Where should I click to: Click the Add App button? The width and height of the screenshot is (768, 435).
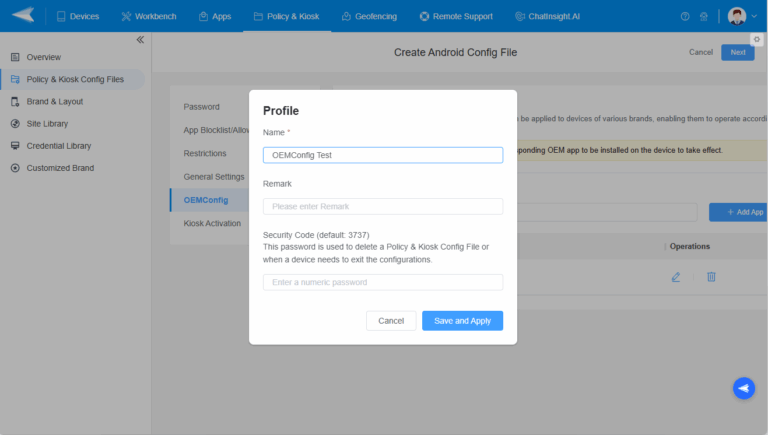click(x=739, y=212)
